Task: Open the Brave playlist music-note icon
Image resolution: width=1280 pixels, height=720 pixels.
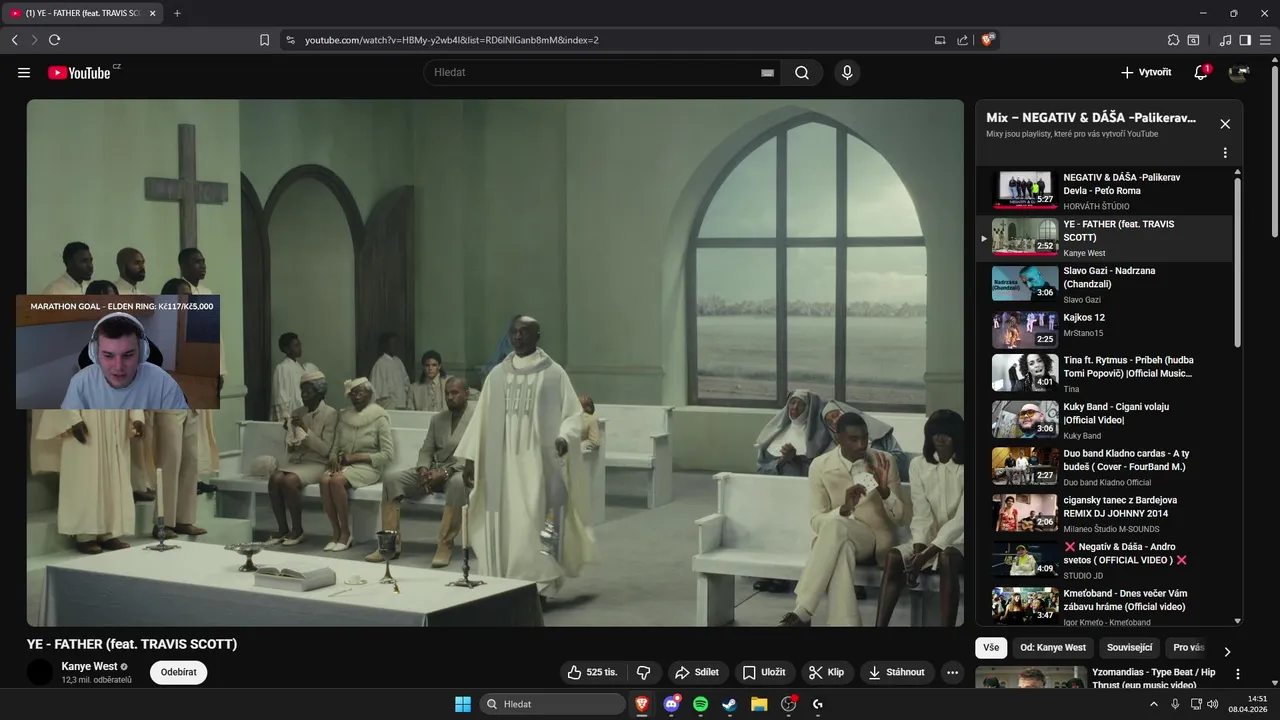Action: point(1226,40)
